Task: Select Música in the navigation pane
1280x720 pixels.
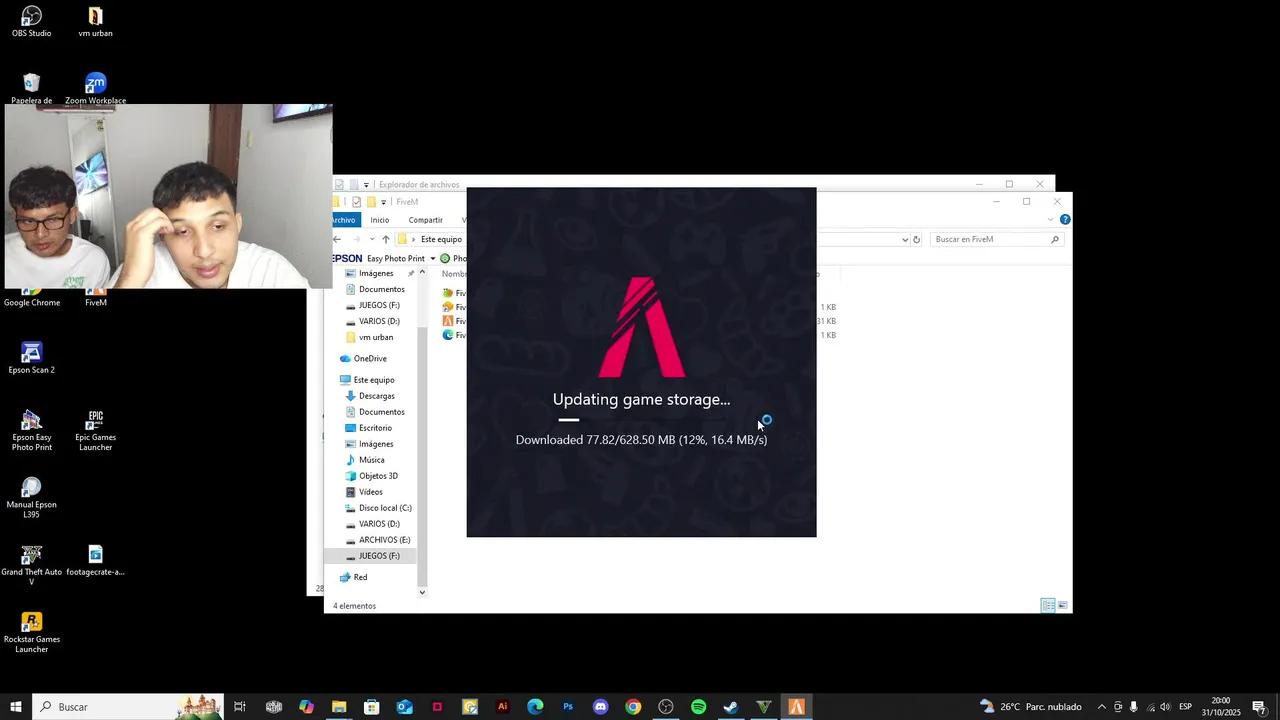Action: (371, 460)
